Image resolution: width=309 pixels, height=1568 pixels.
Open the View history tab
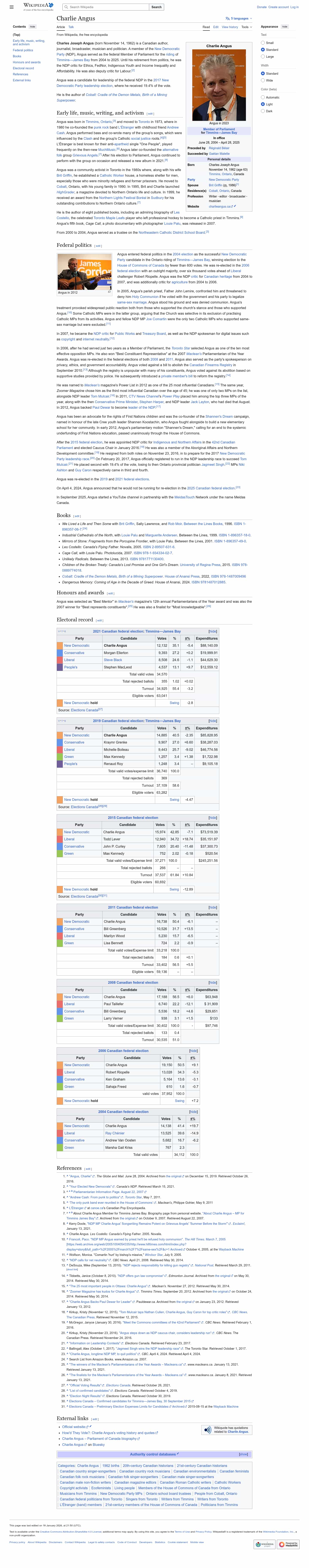click(x=229, y=27)
